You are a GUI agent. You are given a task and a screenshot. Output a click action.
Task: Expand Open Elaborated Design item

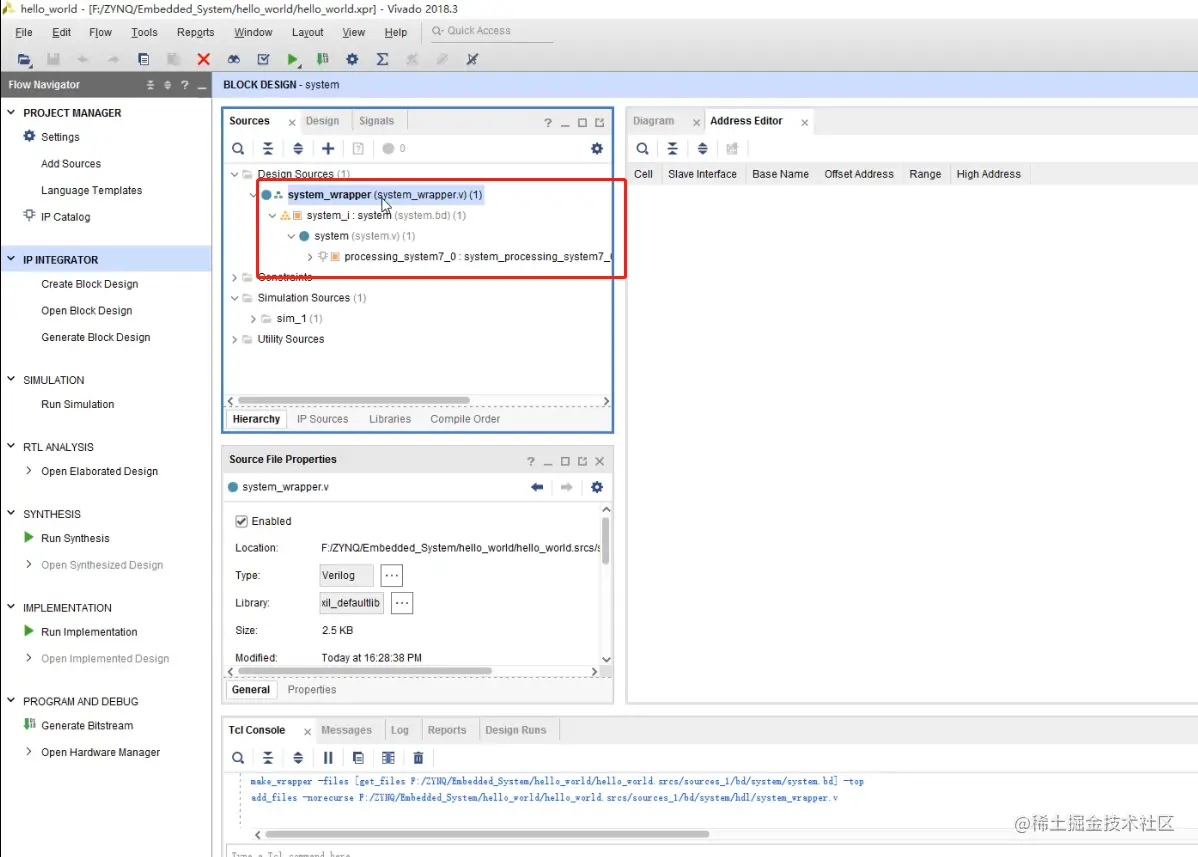(29, 471)
